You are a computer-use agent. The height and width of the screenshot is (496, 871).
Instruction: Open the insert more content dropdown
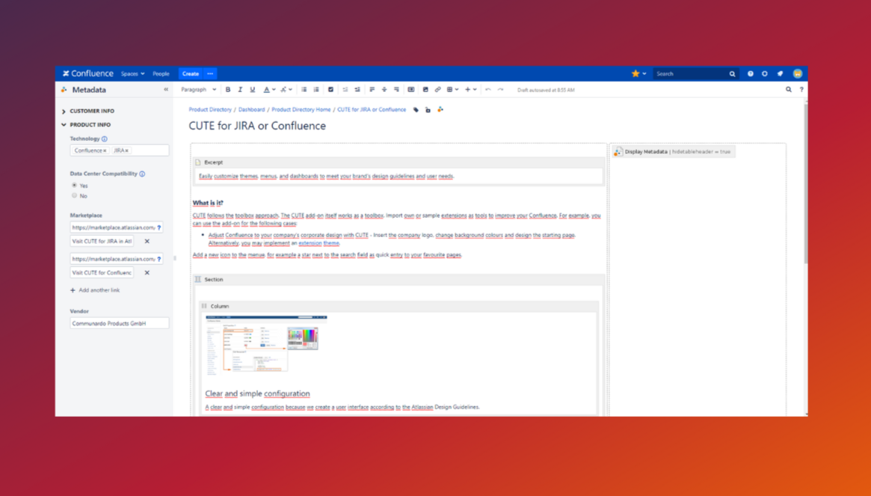click(470, 89)
